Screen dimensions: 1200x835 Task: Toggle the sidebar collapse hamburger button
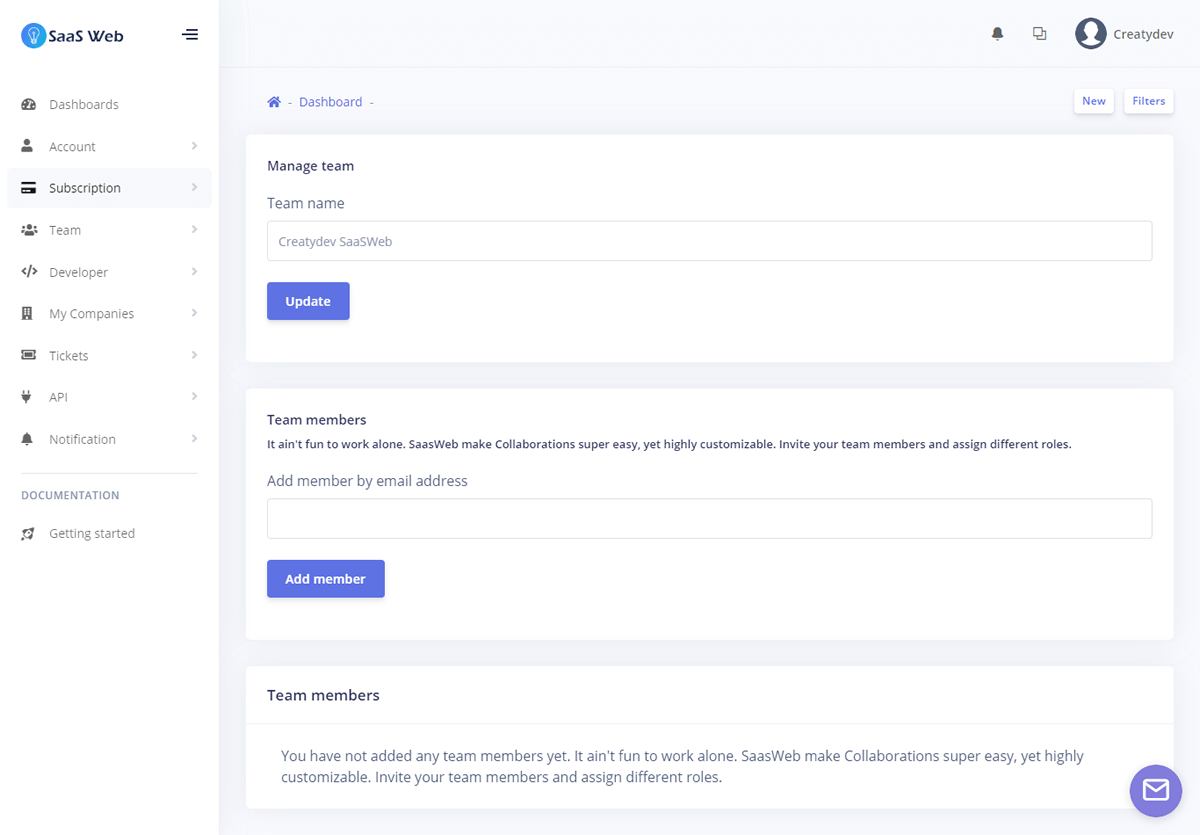[x=189, y=35]
